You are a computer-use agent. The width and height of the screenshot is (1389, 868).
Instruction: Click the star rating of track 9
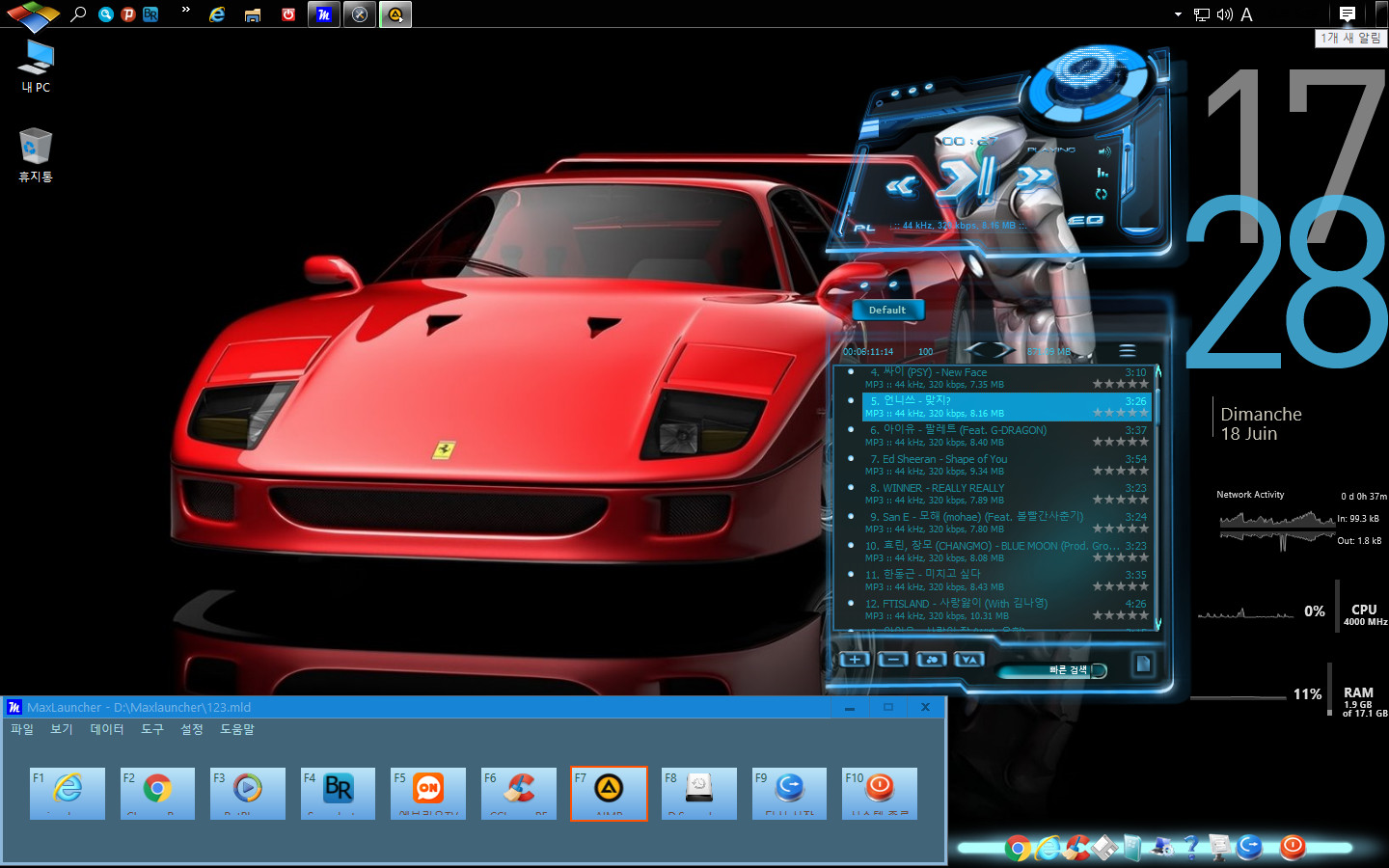tap(1121, 529)
